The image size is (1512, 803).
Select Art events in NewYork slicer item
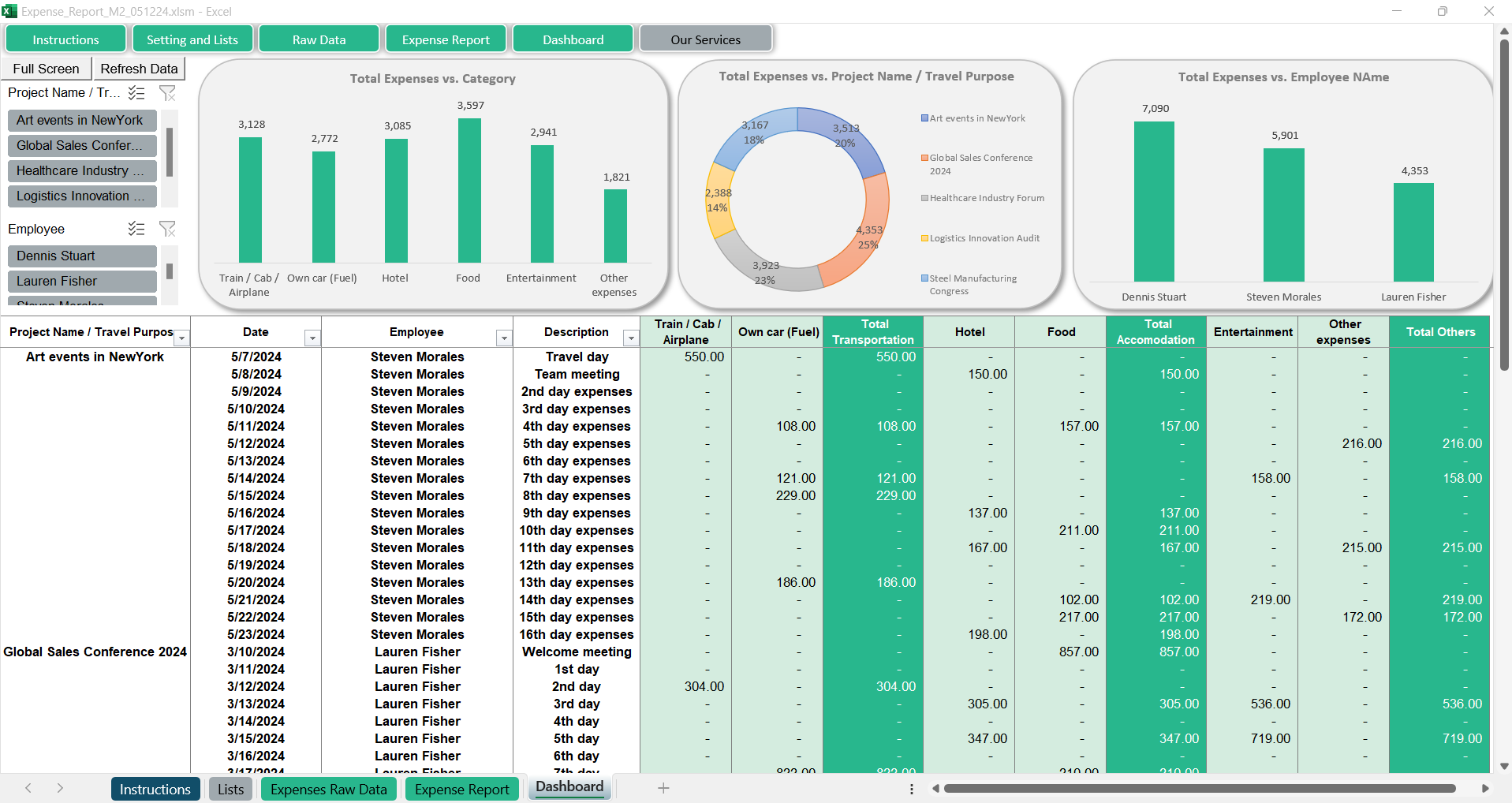point(82,120)
